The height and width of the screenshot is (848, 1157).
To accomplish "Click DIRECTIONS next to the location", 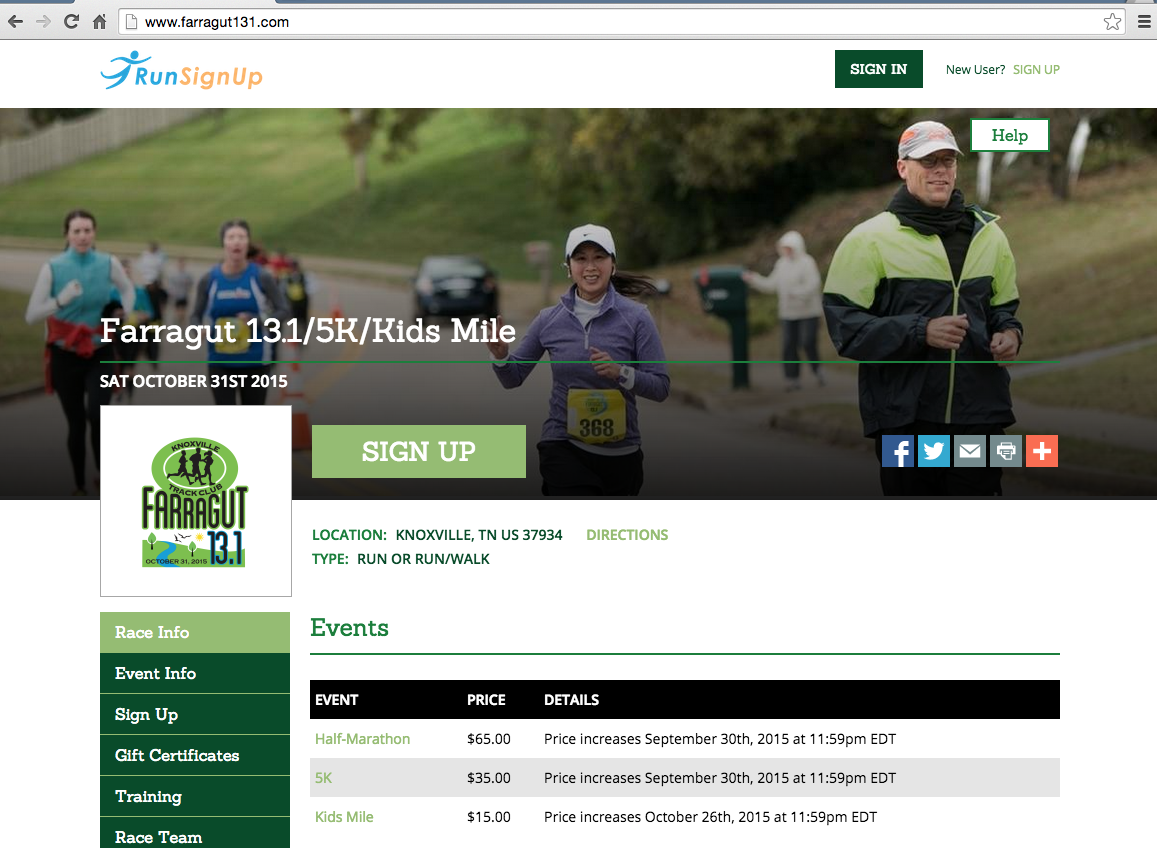I will 627,534.
